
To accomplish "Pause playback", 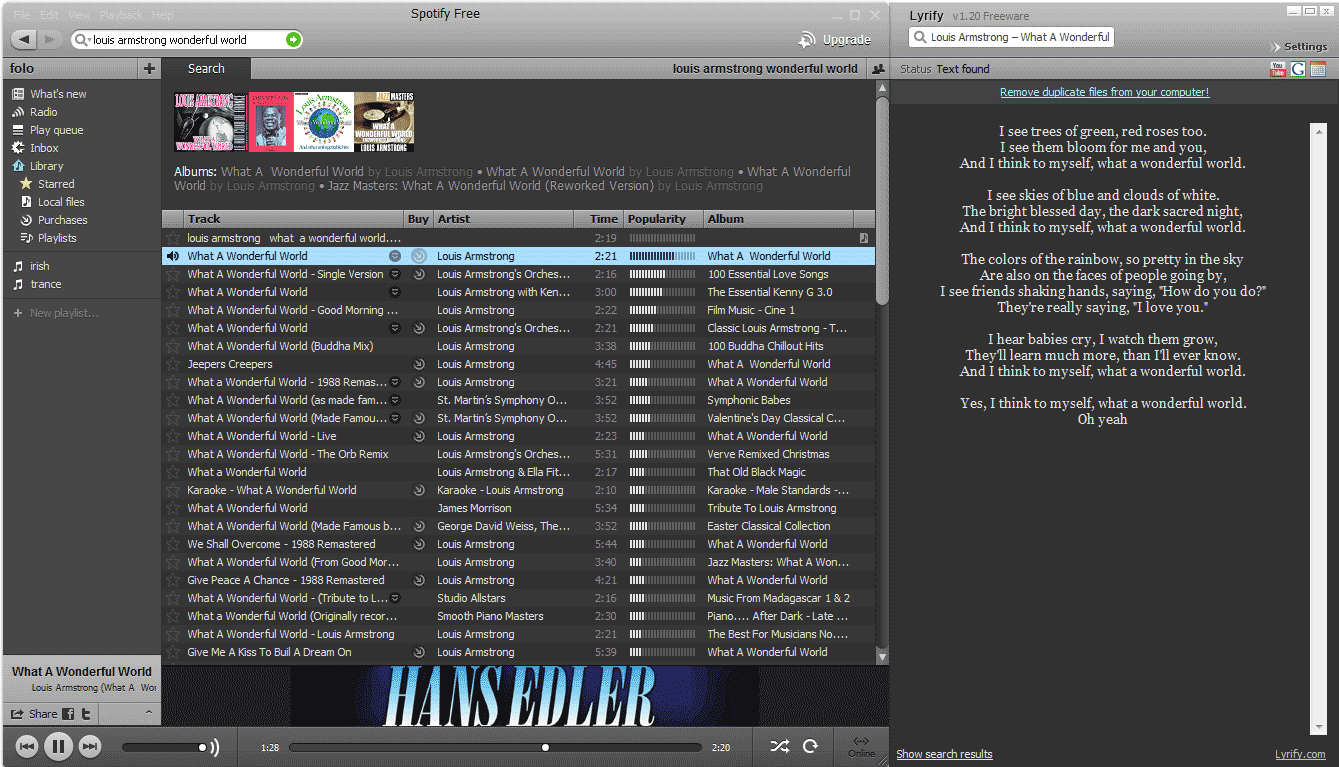I will (59, 746).
